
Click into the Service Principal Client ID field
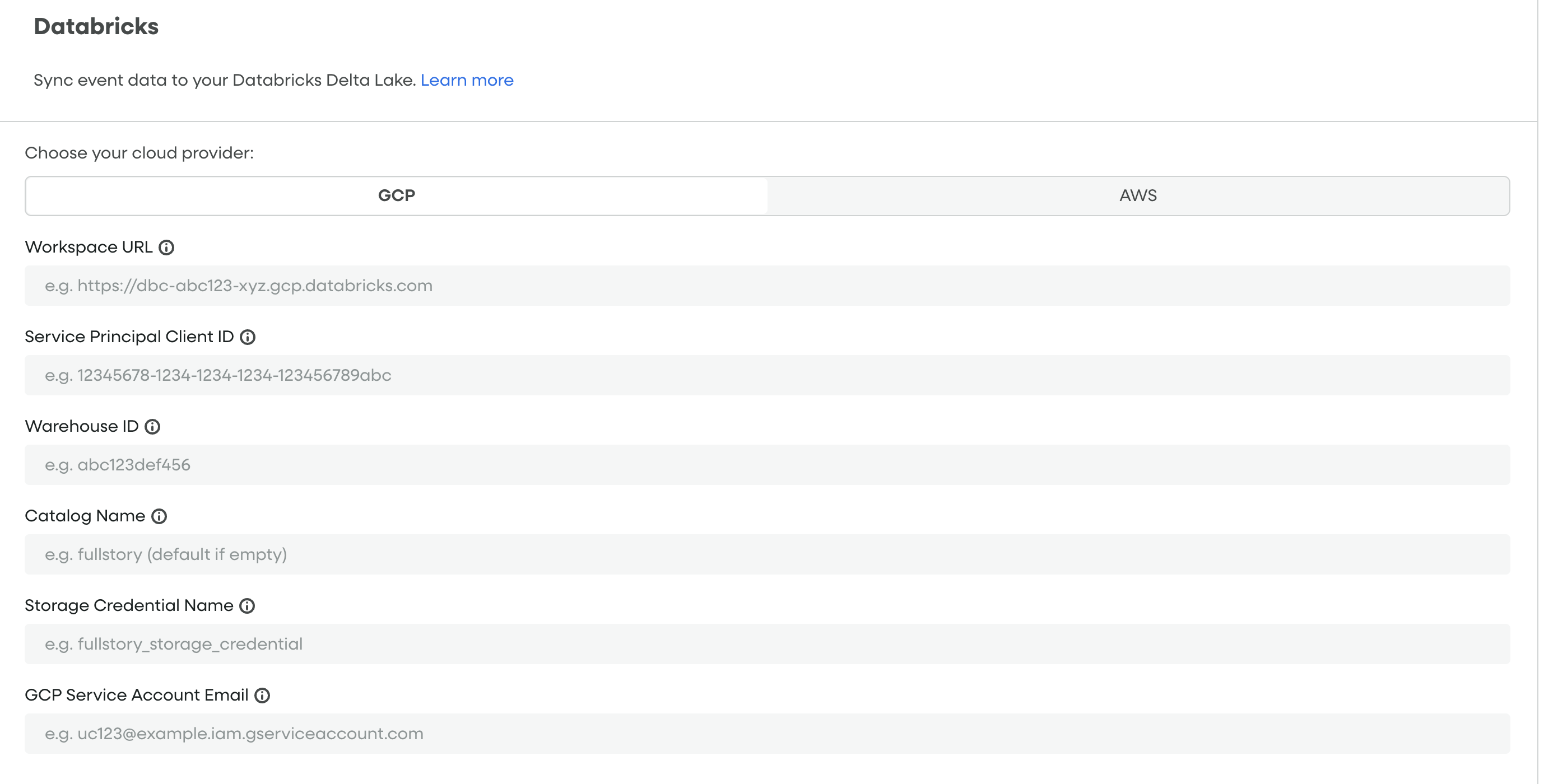tap(767, 375)
